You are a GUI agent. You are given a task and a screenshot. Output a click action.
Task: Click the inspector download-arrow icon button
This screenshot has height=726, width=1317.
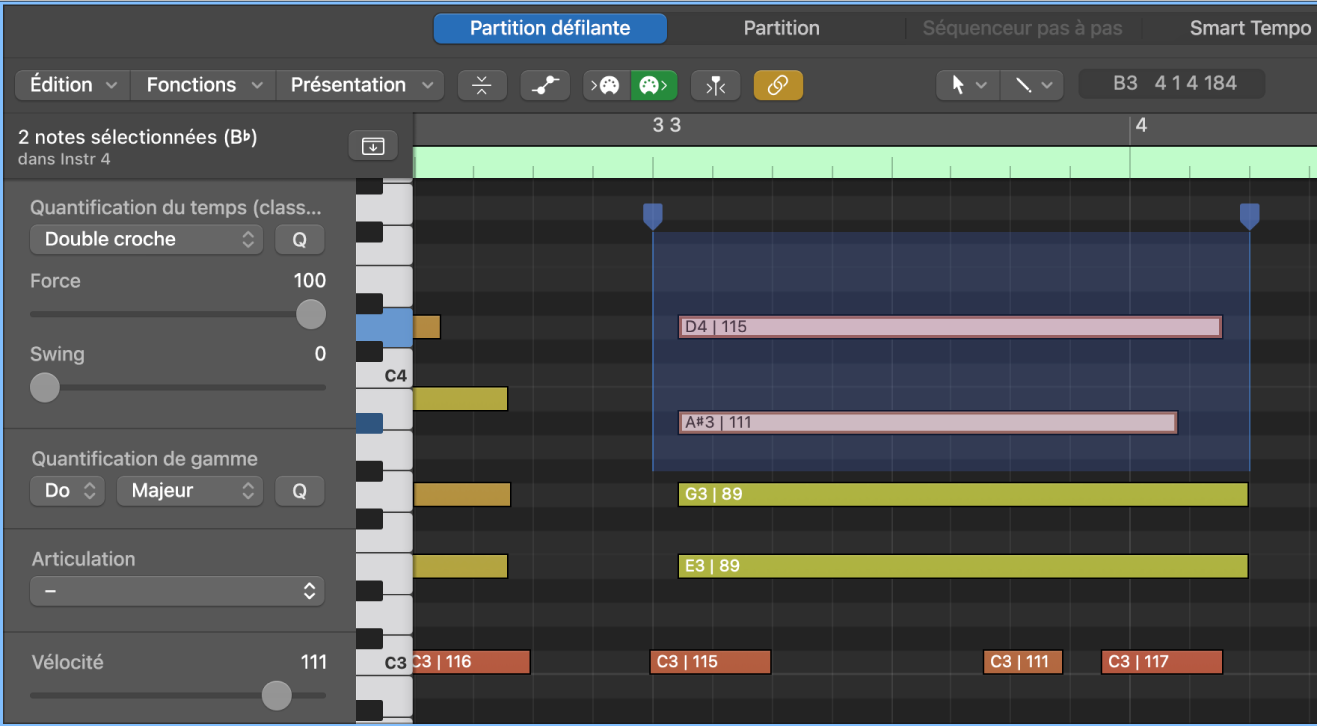coord(373,146)
